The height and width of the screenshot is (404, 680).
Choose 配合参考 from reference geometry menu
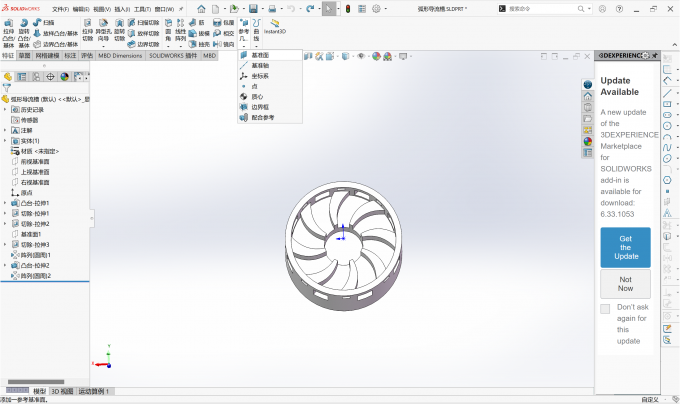[270, 117]
